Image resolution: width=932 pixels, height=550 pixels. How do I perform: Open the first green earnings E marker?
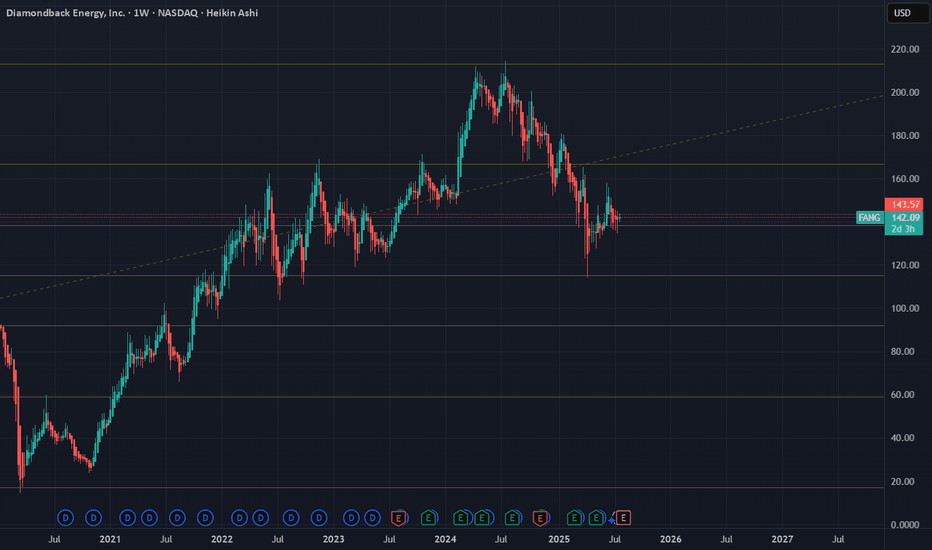(428, 517)
